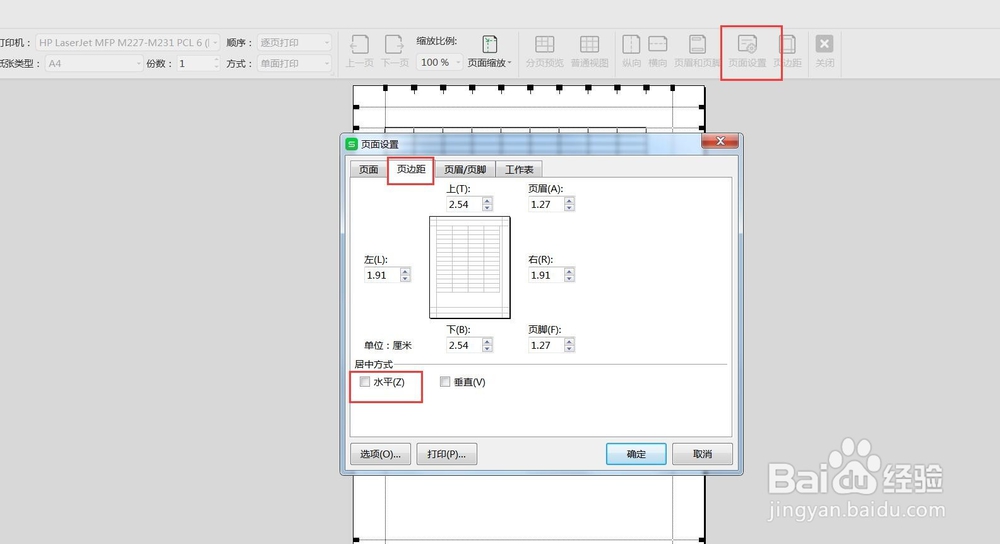Screen dimensions: 1000x544
Task: Click the 打印(P)... button
Action: [x=446, y=454]
